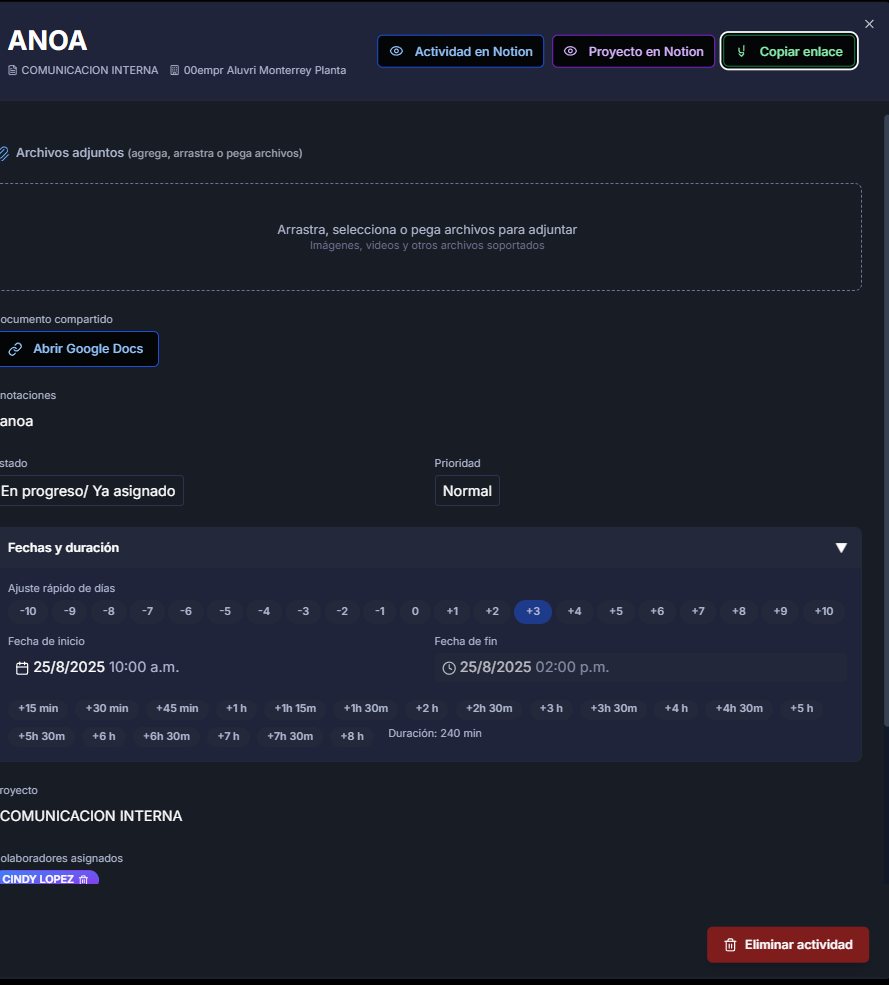Select the 0 day quick adjust chip
Image resolution: width=889 pixels, height=985 pixels.
tap(415, 611)
